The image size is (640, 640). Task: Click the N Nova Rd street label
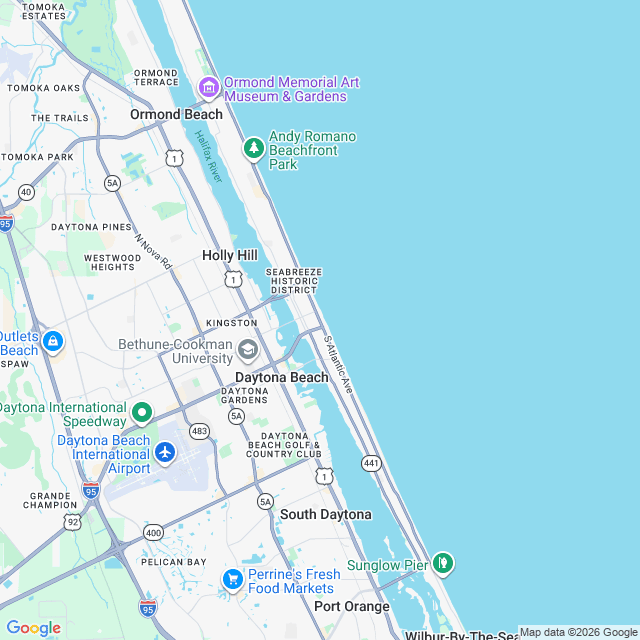tap(153, 252)
